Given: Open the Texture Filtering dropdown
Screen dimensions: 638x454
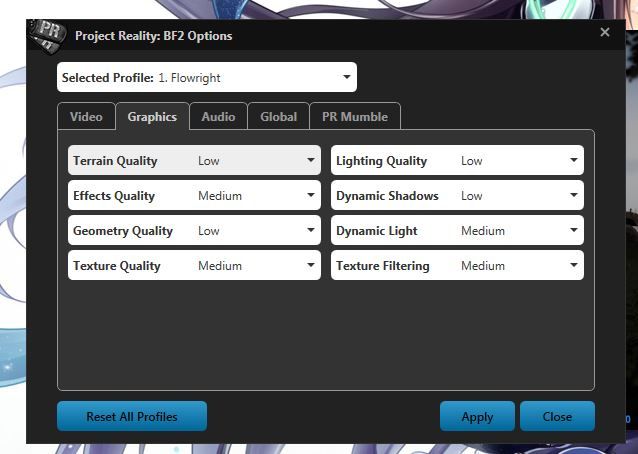Looking at the screenshot, I should tap(457, 266).
